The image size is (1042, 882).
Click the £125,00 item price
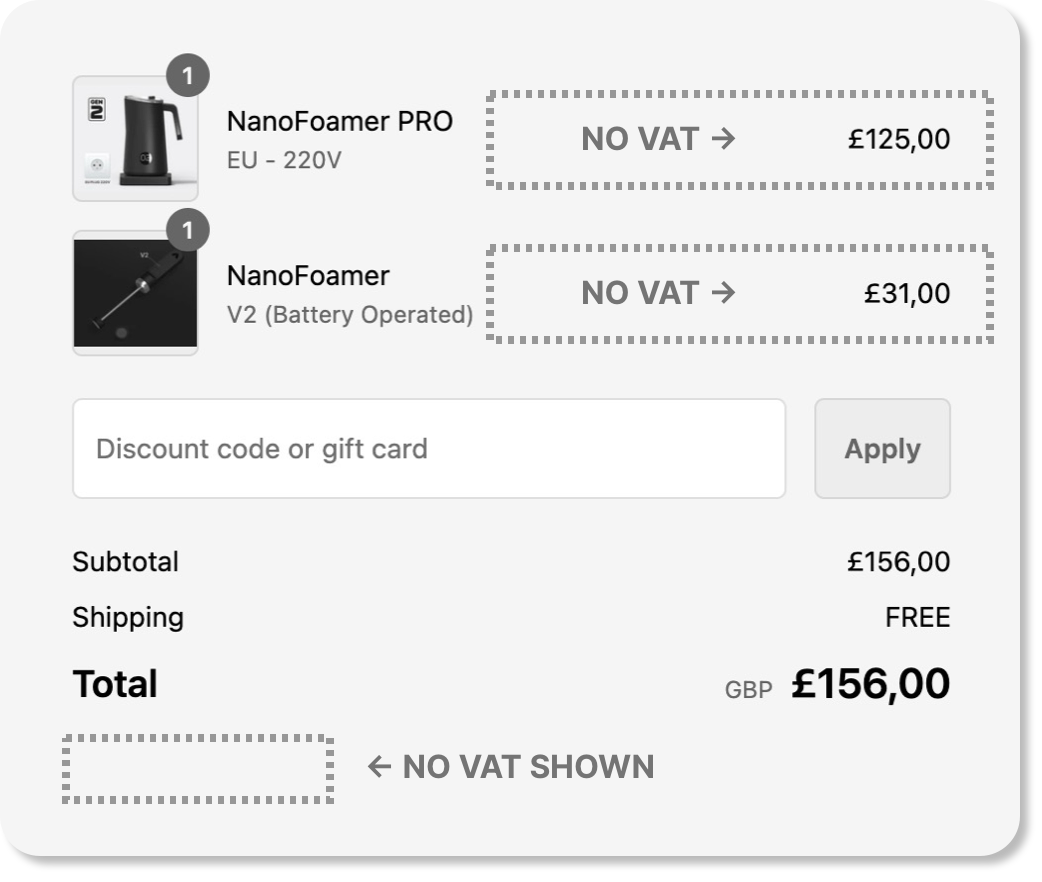[x=899, y=139]
